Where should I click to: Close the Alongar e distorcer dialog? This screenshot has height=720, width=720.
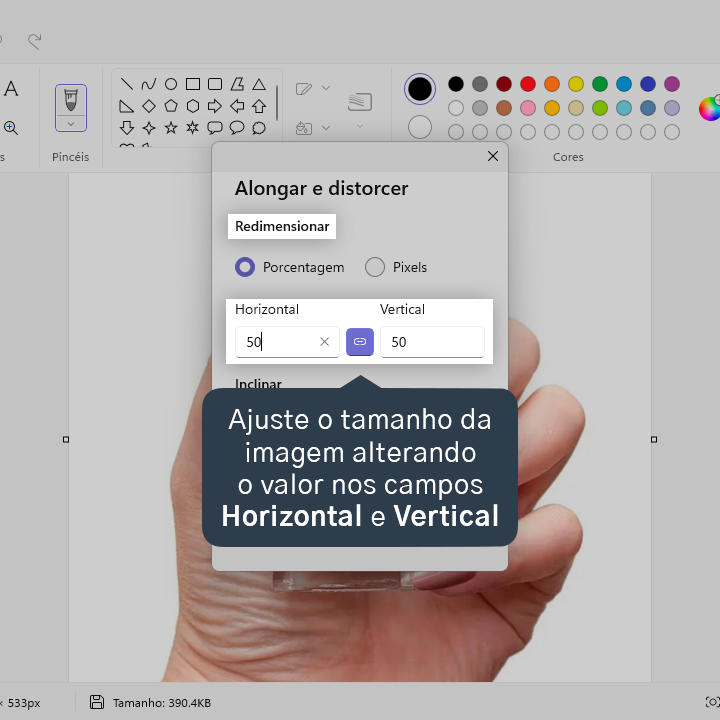pos(493,156)
